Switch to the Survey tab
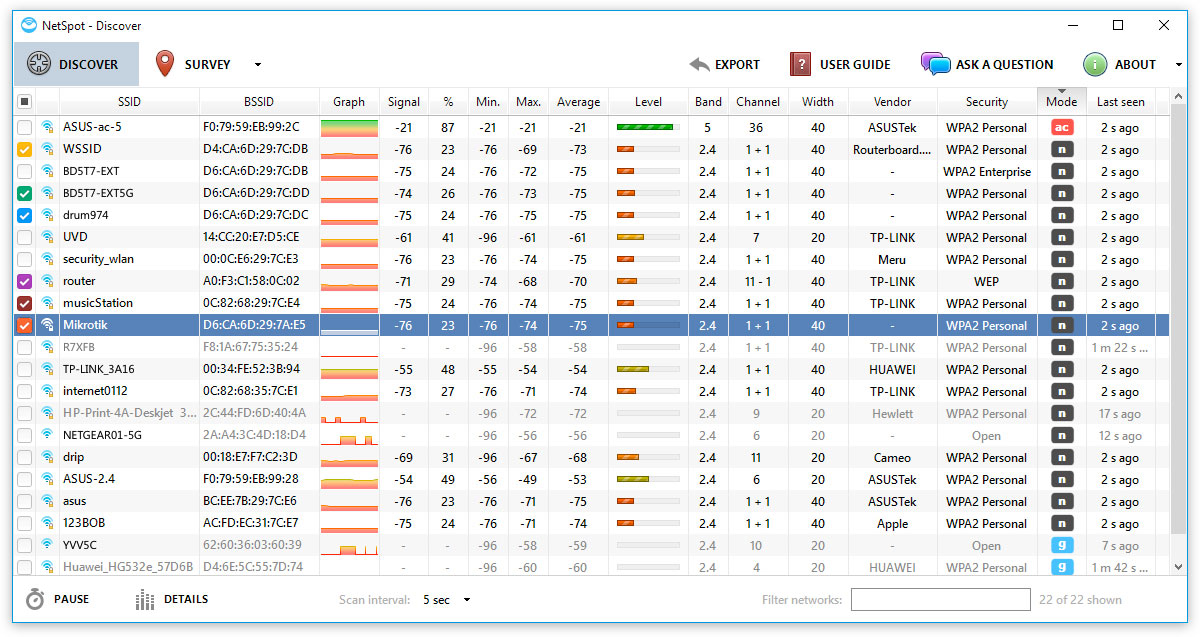 point(195,65)
